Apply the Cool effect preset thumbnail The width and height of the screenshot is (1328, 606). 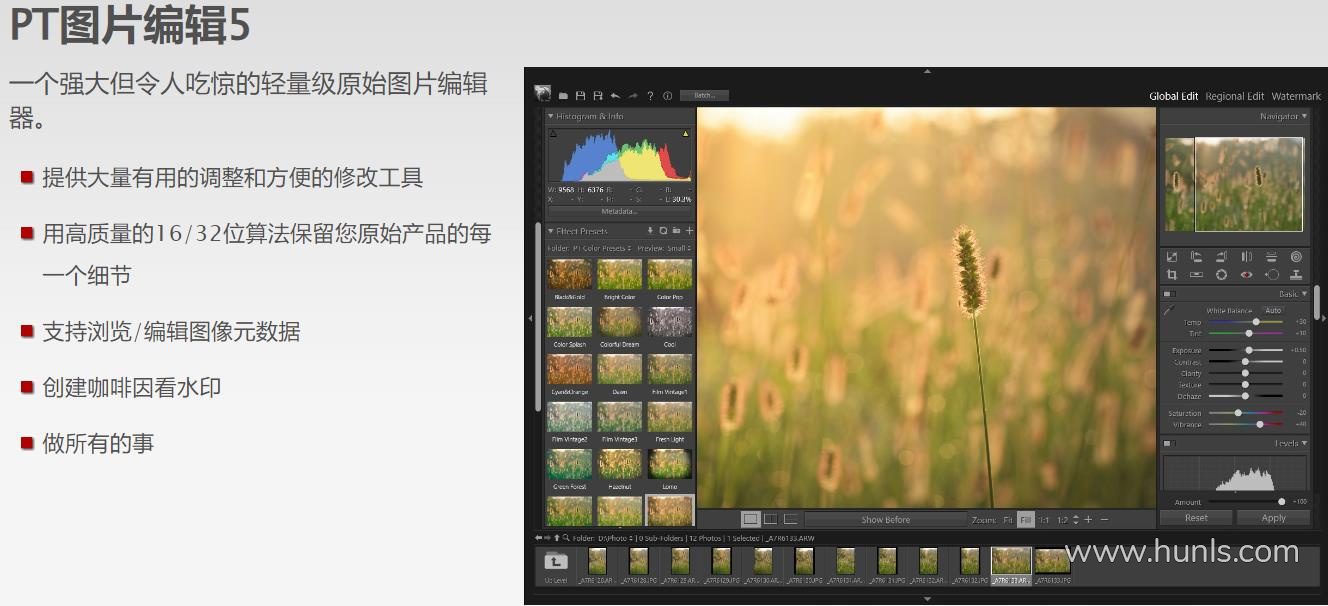[670, 321]
